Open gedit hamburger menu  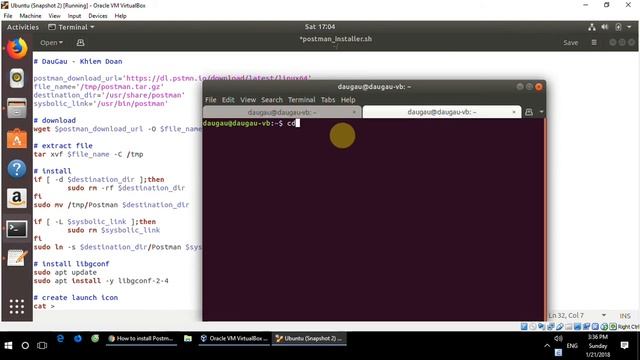tap(594, 42)
